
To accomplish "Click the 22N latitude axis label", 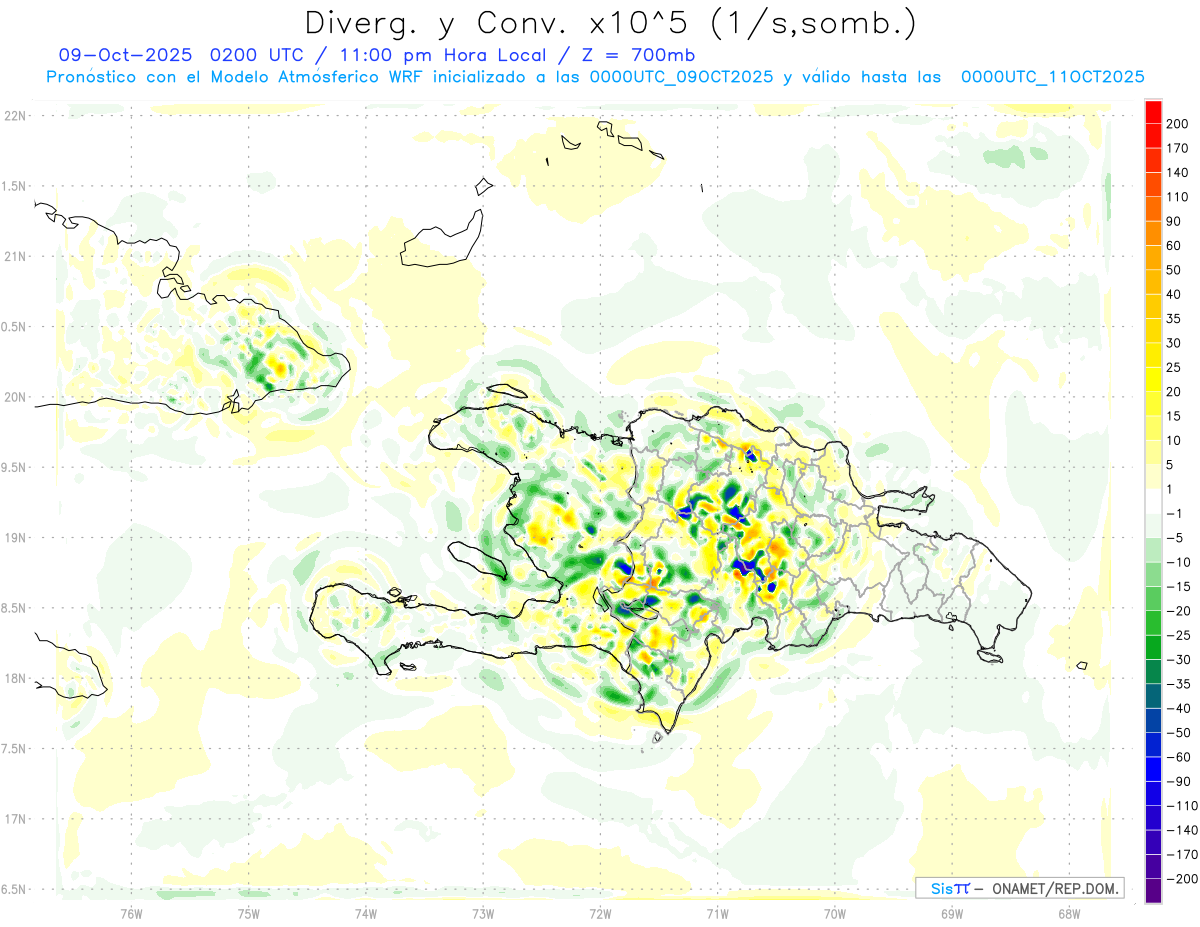I will tap(15, 116).
